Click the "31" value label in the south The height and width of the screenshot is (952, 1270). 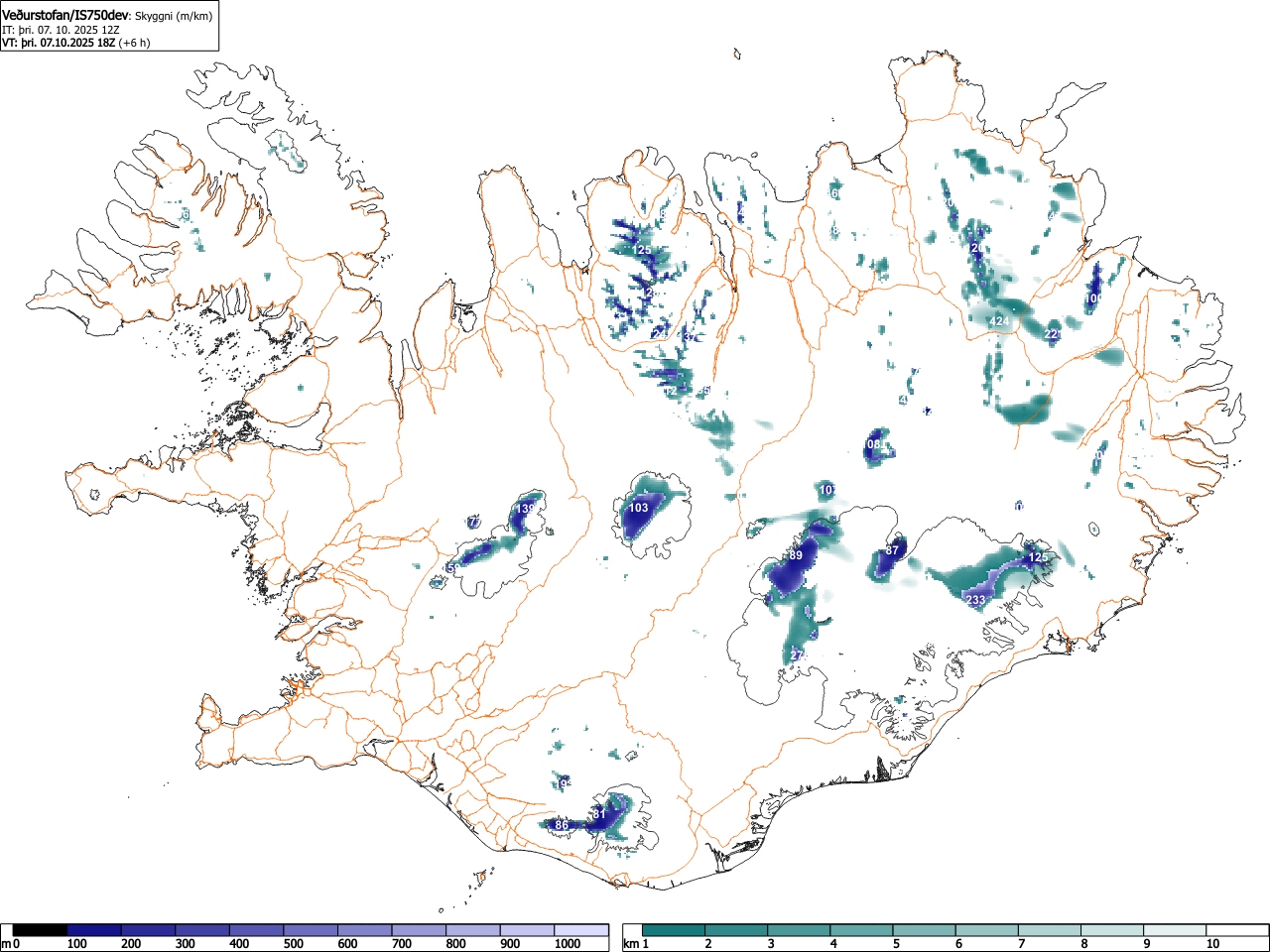(x=598, y=814)
